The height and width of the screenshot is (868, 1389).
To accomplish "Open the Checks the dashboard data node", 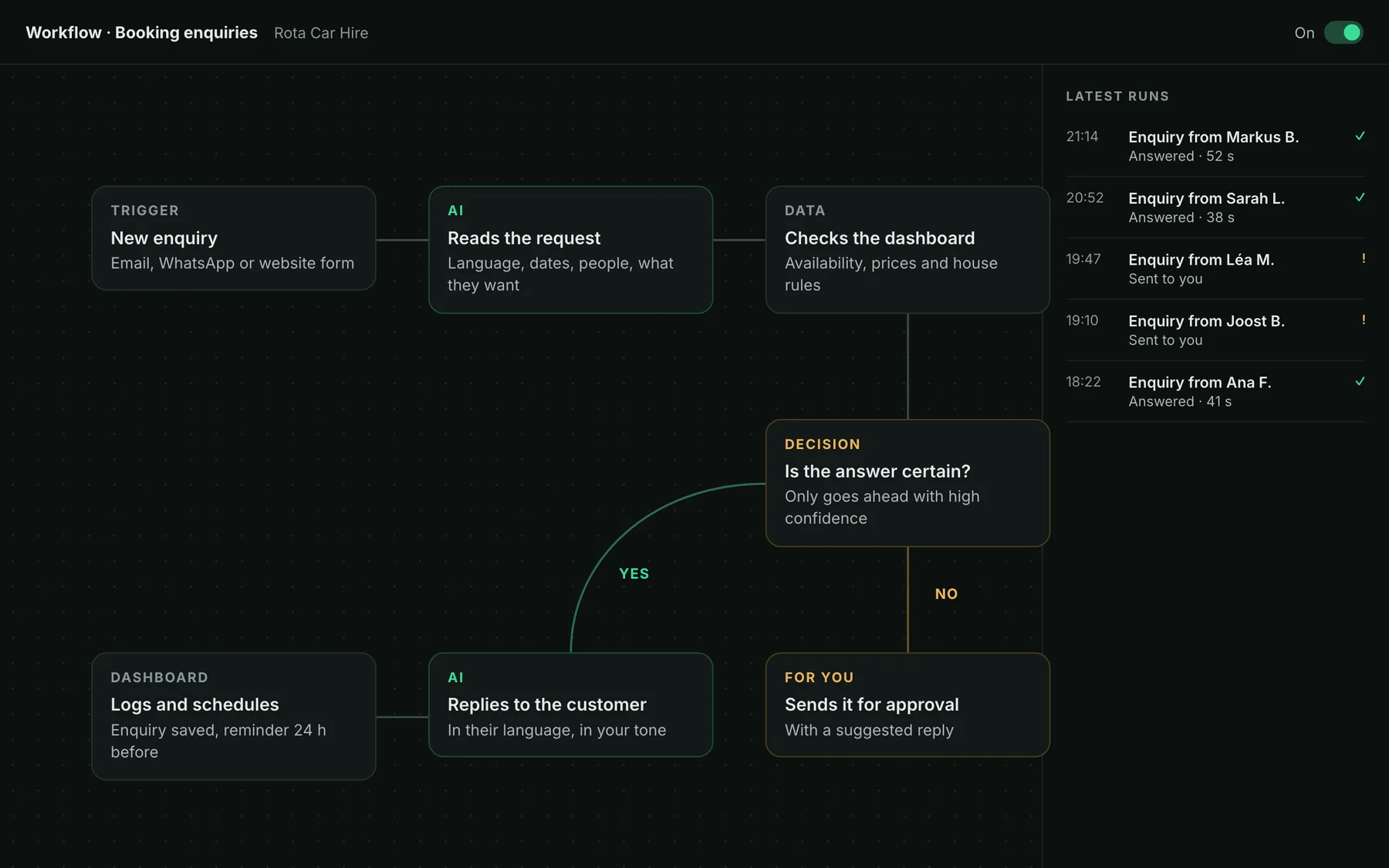I will (x=907, y=249).
